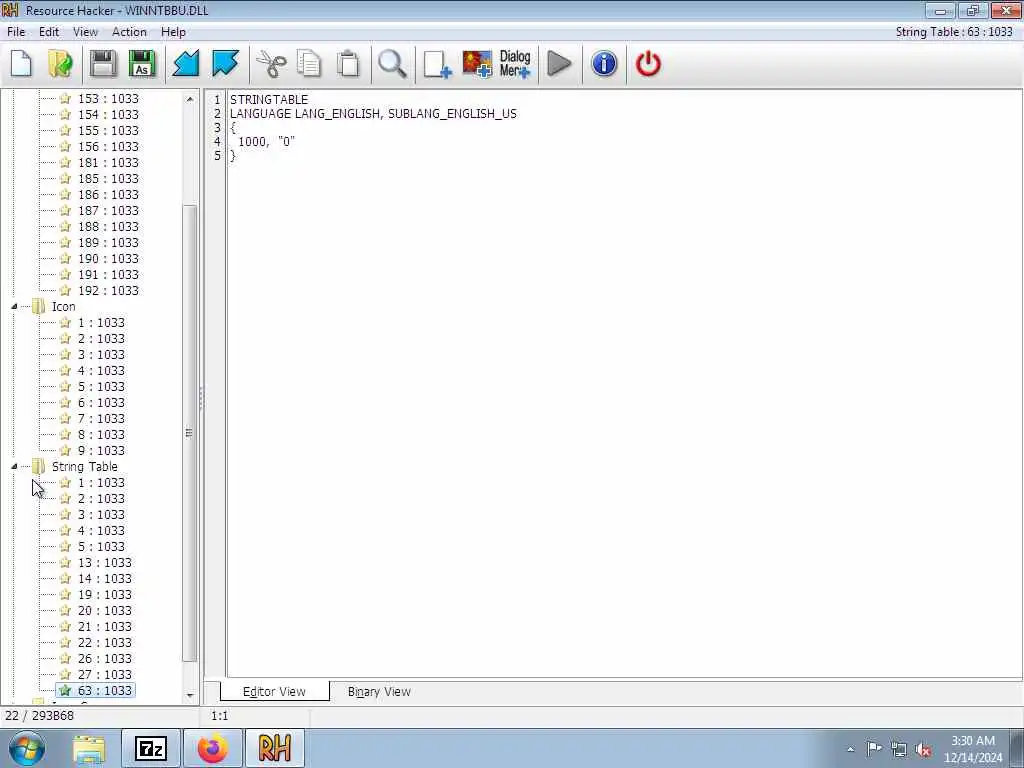Open the Action menu
1024x768 pixels.
point(129,32)
